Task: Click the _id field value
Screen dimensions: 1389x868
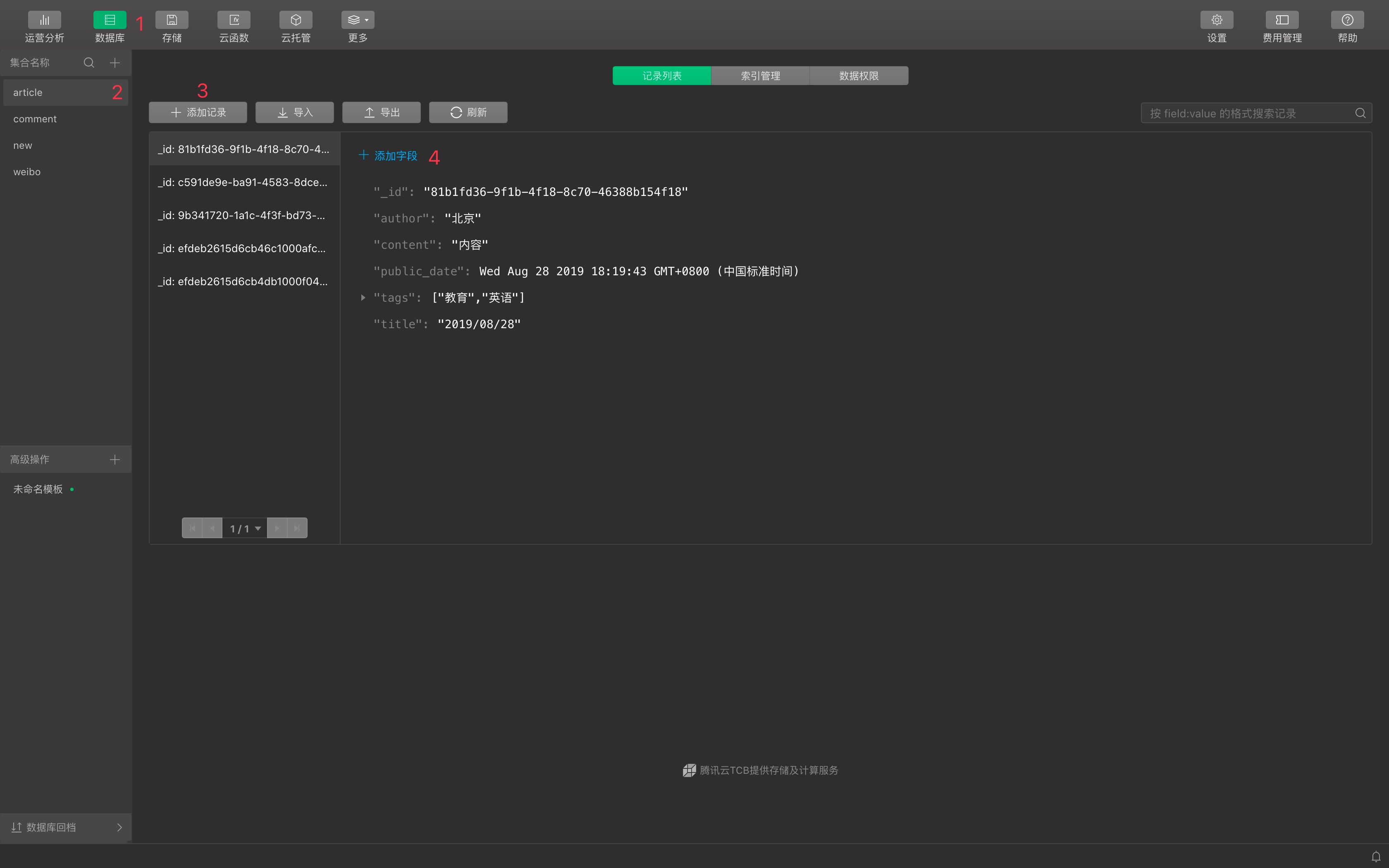Action: pos(556,192)
